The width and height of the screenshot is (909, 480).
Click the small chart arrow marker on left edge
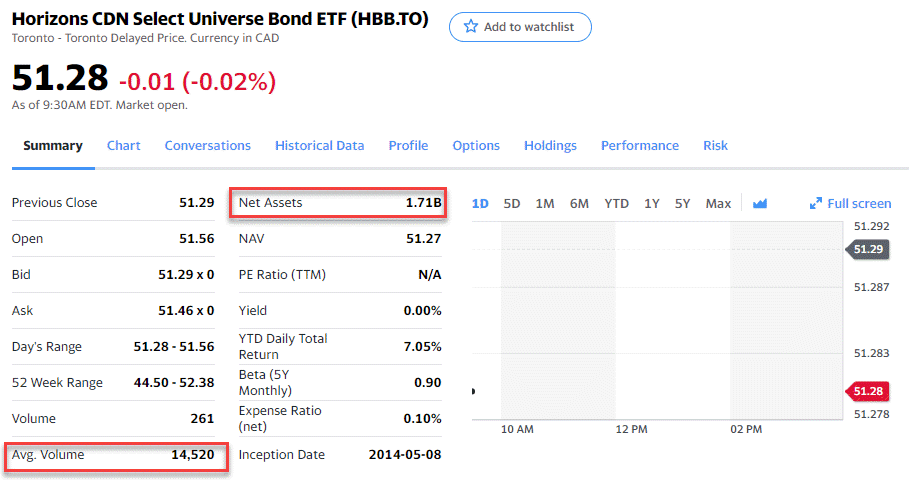(474, 391)
